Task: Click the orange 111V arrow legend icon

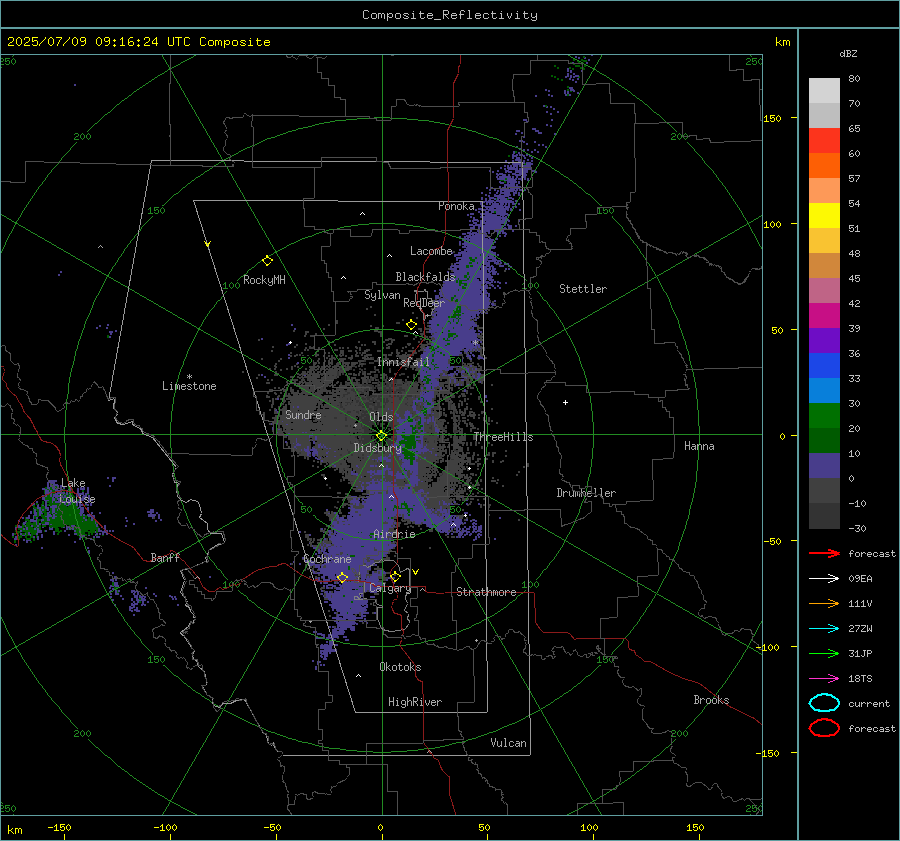Action: click(x=824, y=603)
